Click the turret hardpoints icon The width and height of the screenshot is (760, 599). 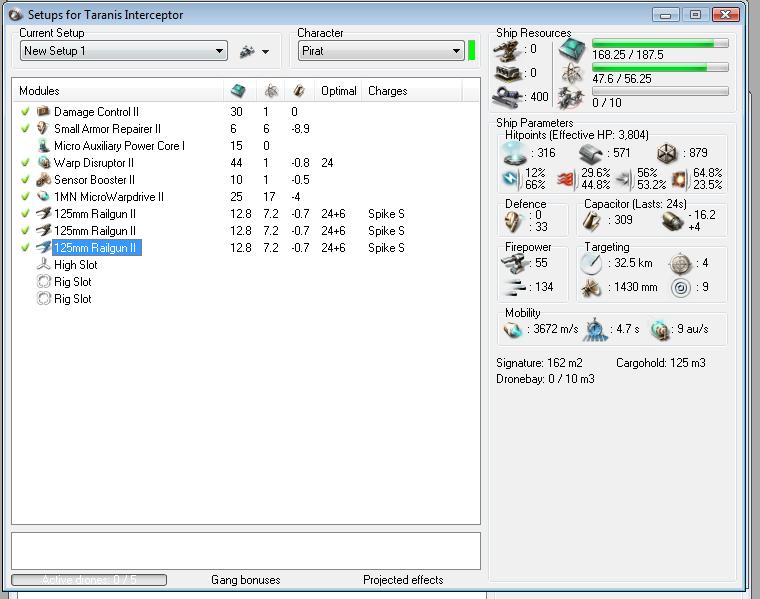pyautogui.click(x=507, y=50)
